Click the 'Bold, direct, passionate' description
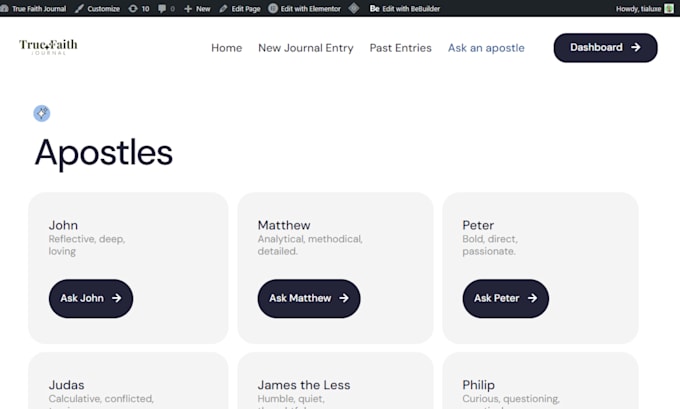 490,245
